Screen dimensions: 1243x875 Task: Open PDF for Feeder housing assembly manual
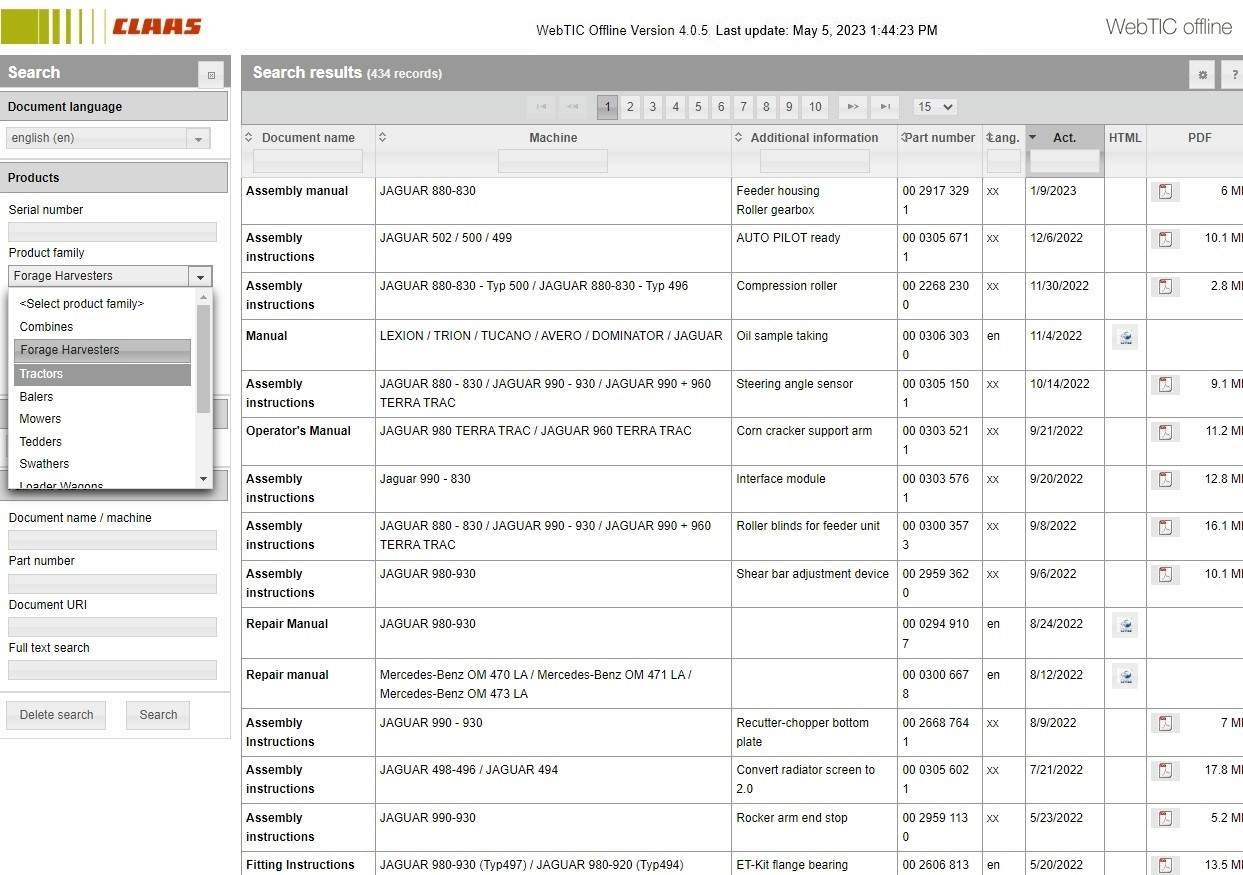(1165, 191)
